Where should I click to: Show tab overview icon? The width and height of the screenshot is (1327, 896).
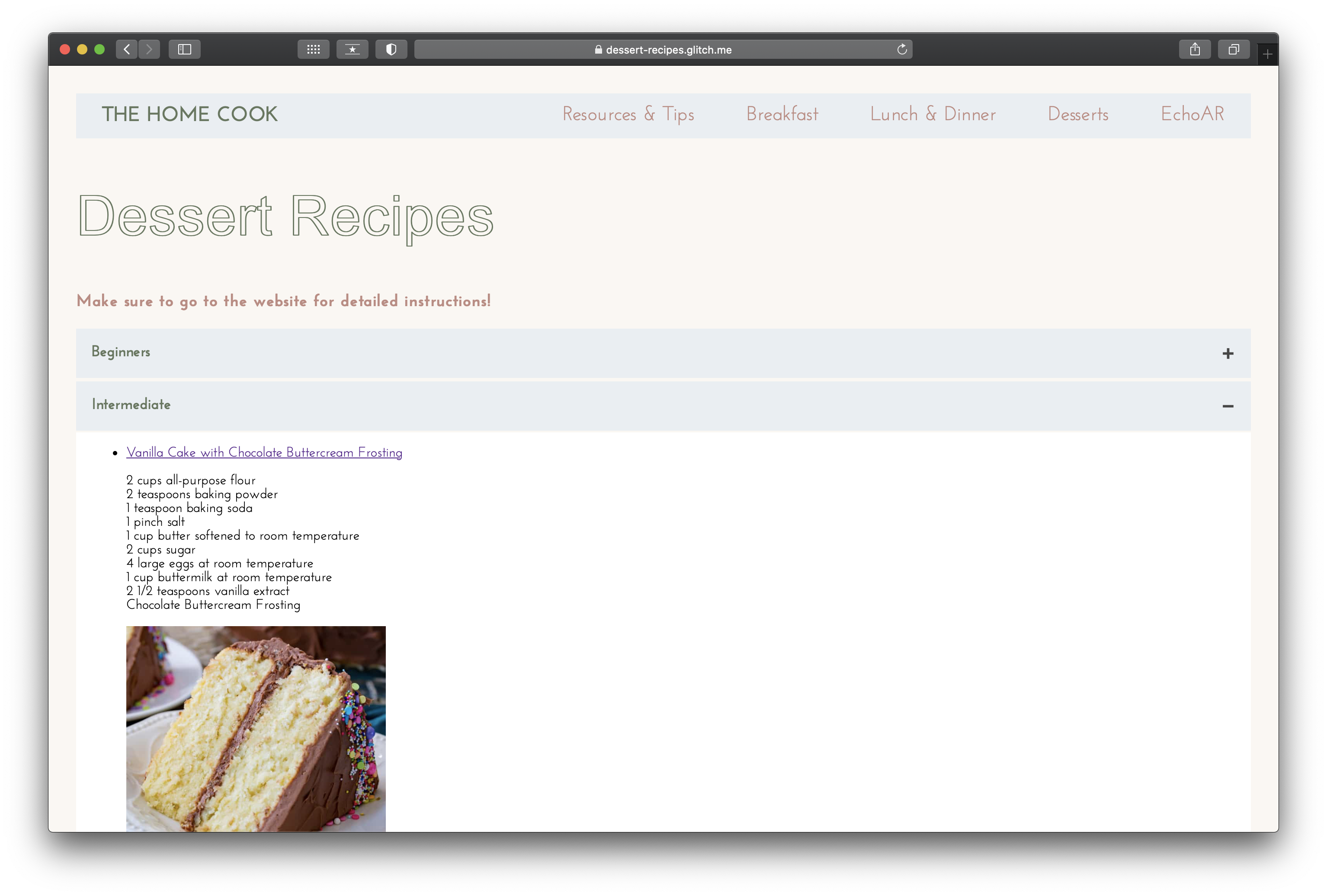point(1233,50)
